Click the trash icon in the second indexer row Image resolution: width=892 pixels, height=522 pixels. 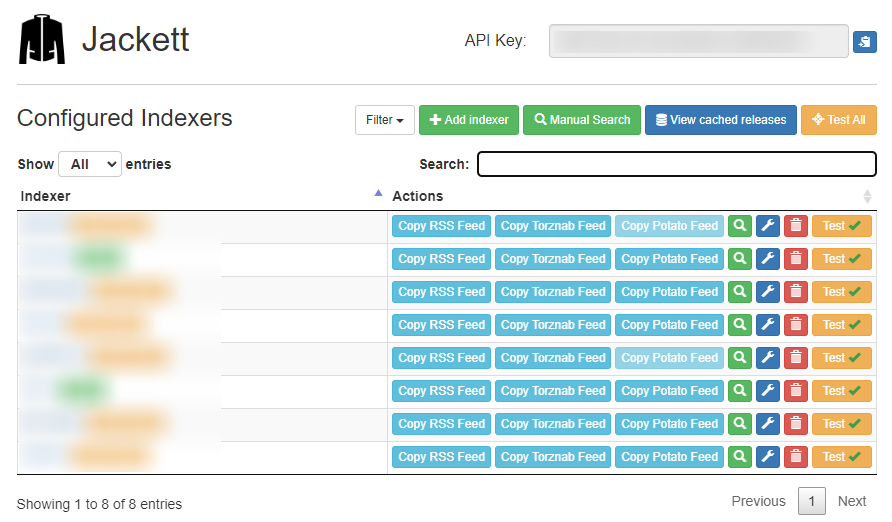pyautogui.click(x=796, y=259)
